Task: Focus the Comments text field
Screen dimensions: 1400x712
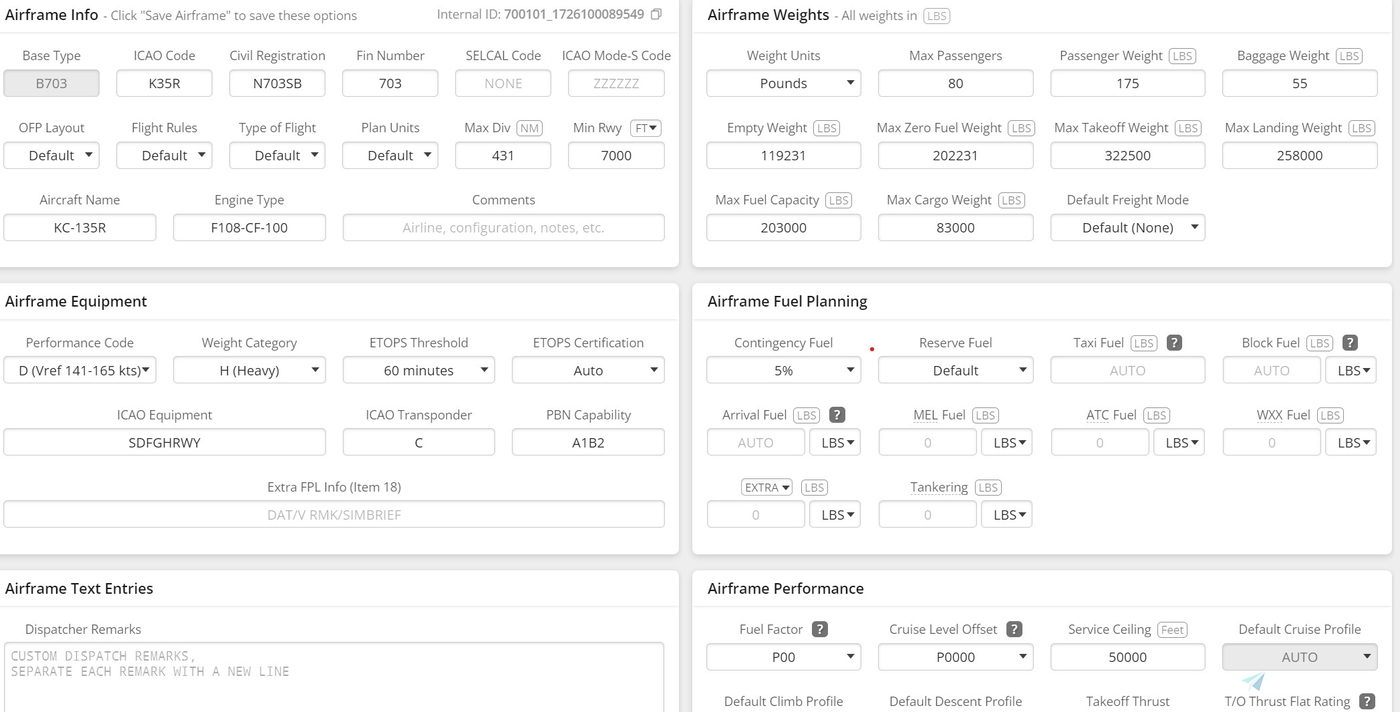Action: point(503,228)
